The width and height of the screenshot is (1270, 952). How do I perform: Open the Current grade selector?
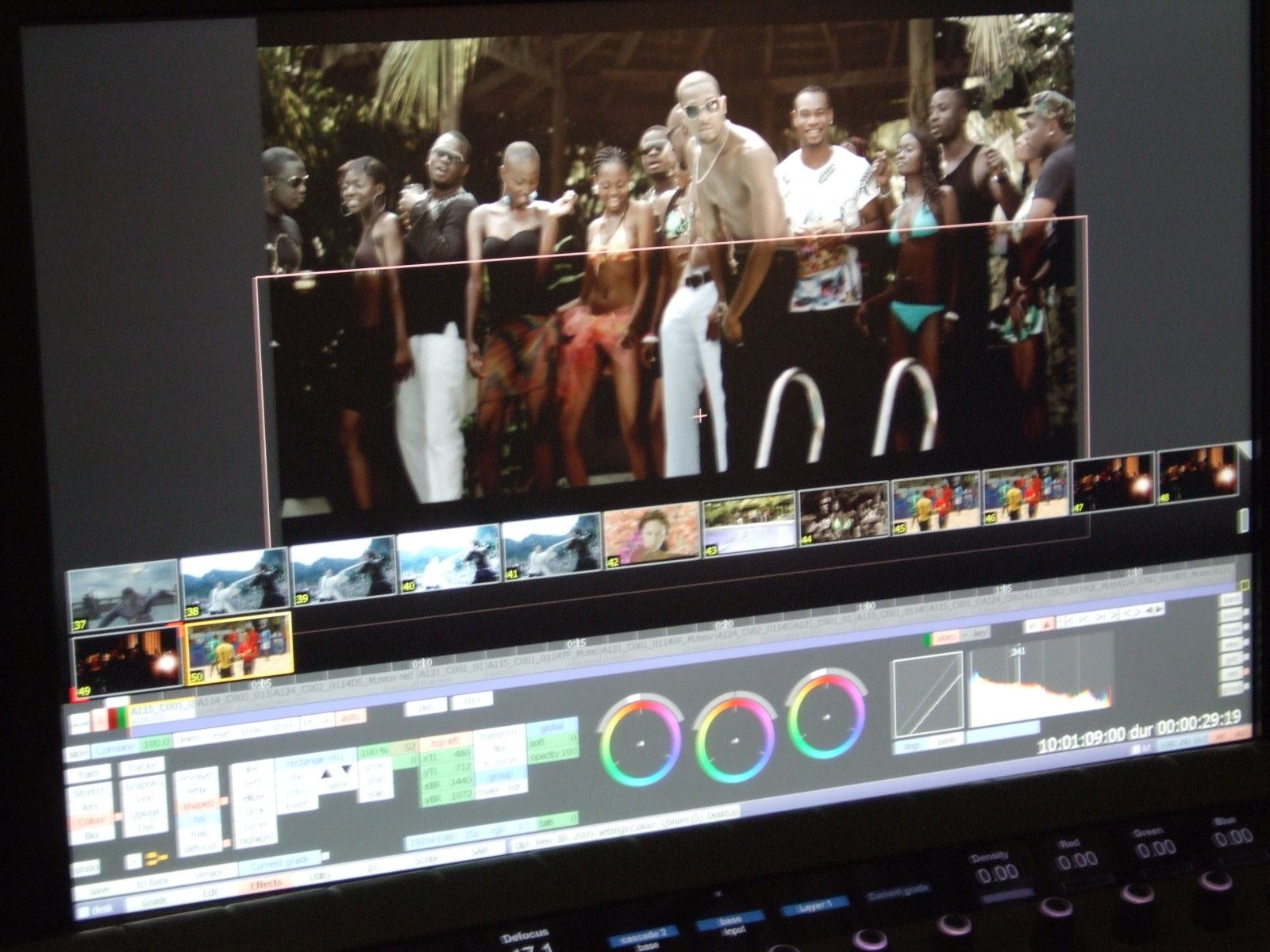point(279,863)
